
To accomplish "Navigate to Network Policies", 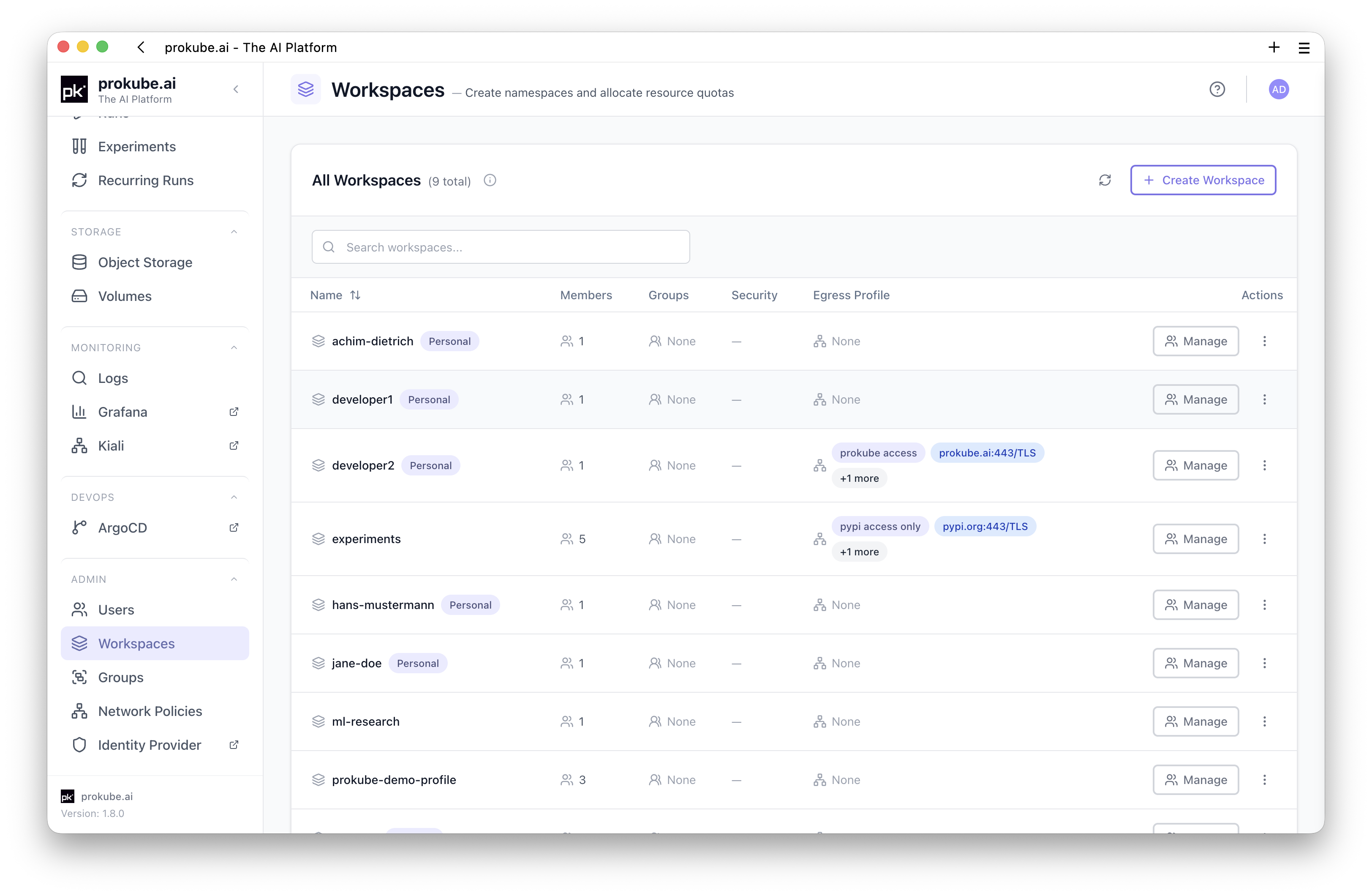I will (x=155, y=711).
